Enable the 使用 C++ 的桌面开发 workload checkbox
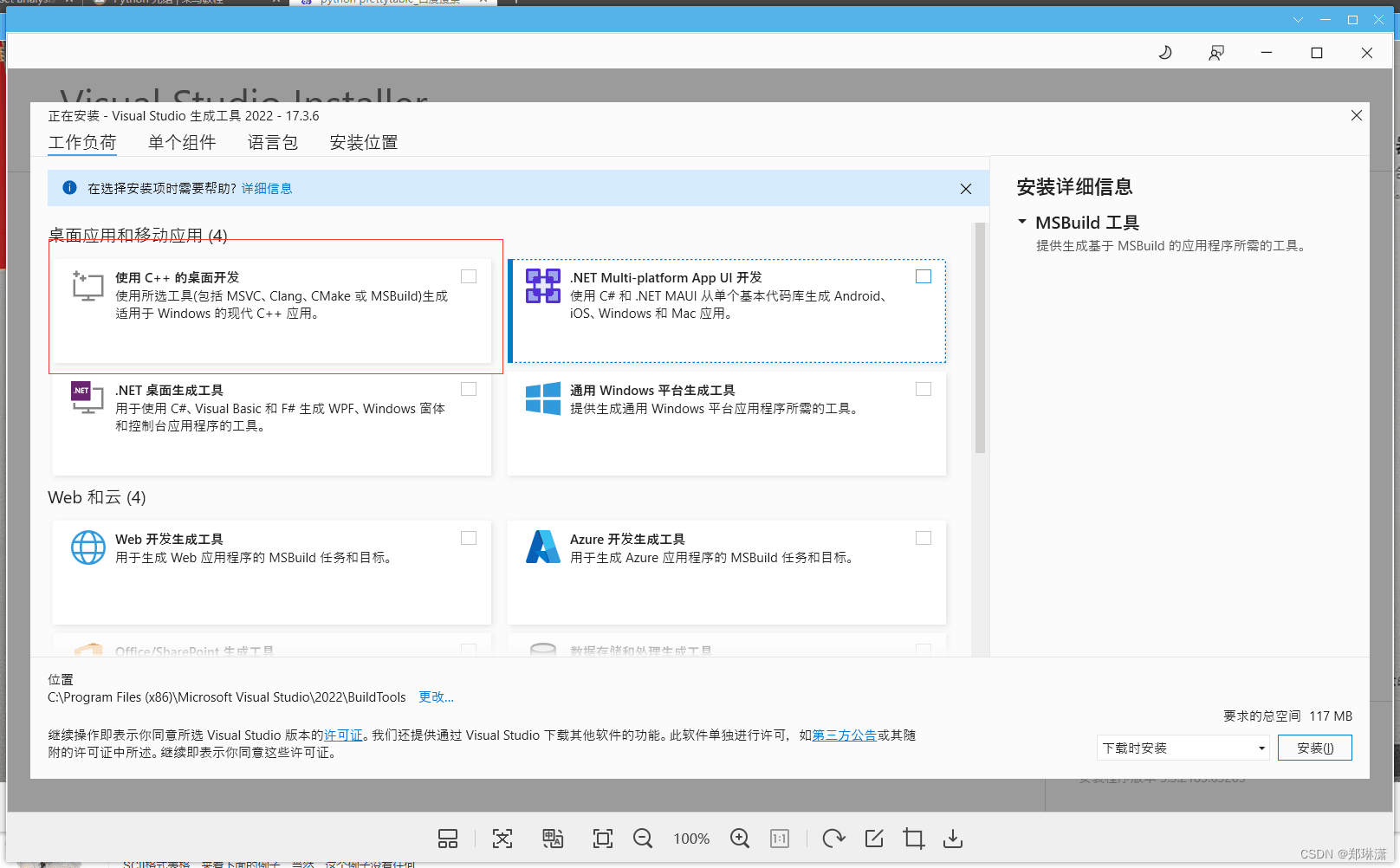This screenshot has height=868, width=1400. tap(469, 276)
